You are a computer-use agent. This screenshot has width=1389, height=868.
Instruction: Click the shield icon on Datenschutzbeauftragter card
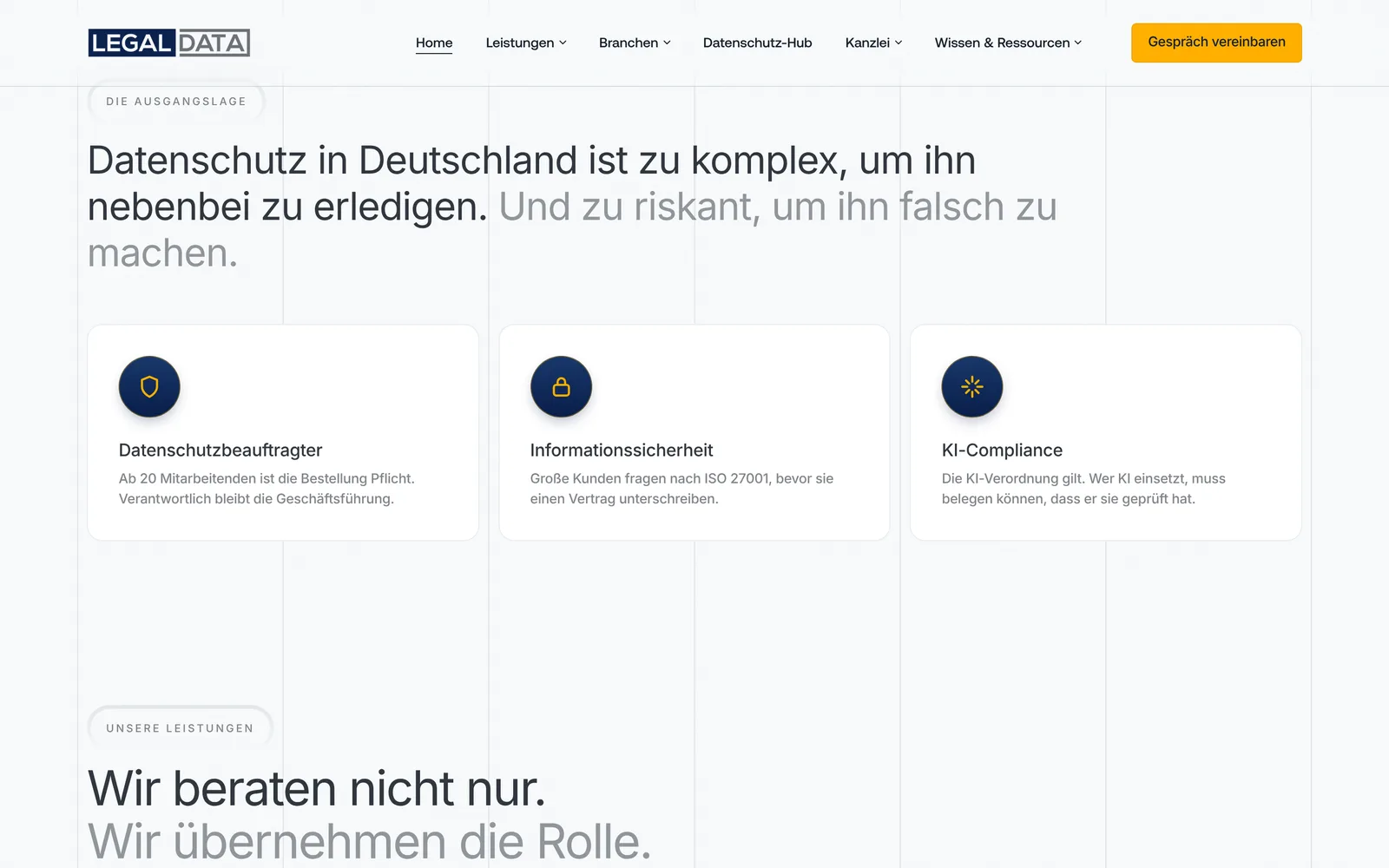[149, 386]
